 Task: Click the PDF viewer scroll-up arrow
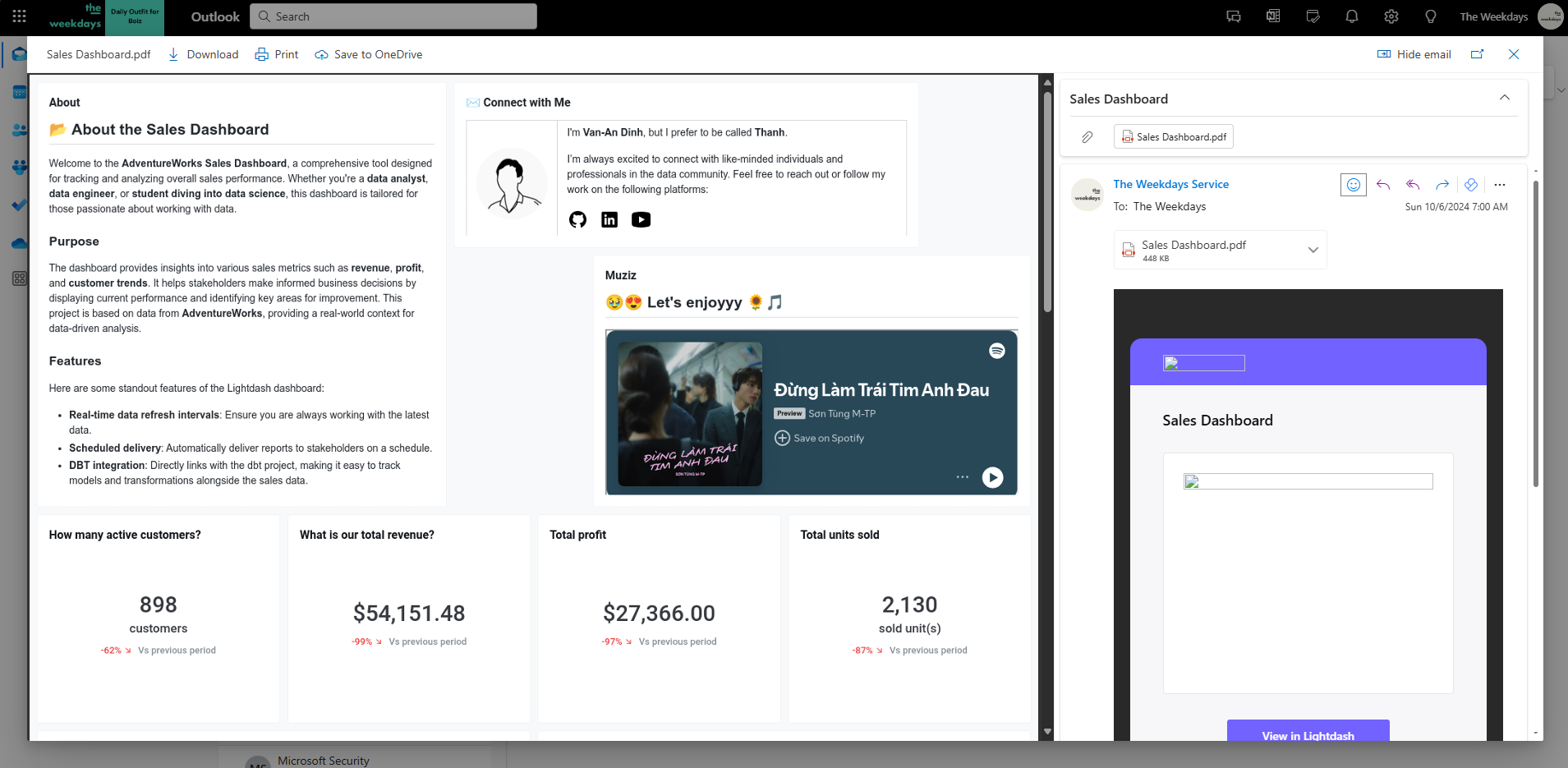click(x=1047, y=82)
